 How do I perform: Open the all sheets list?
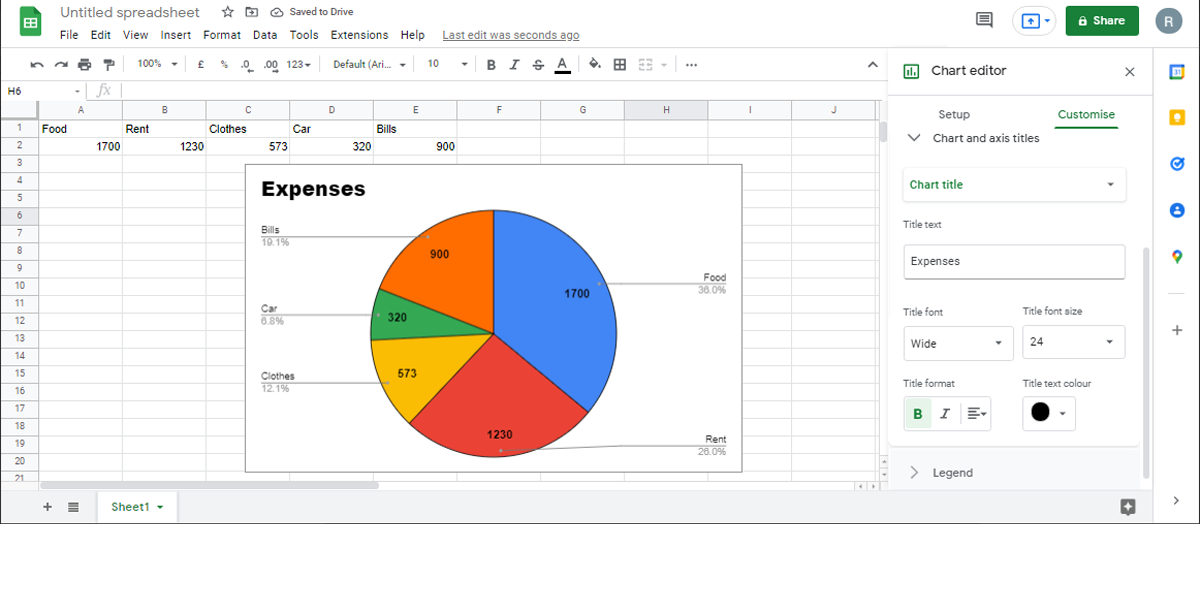point(73,507)
